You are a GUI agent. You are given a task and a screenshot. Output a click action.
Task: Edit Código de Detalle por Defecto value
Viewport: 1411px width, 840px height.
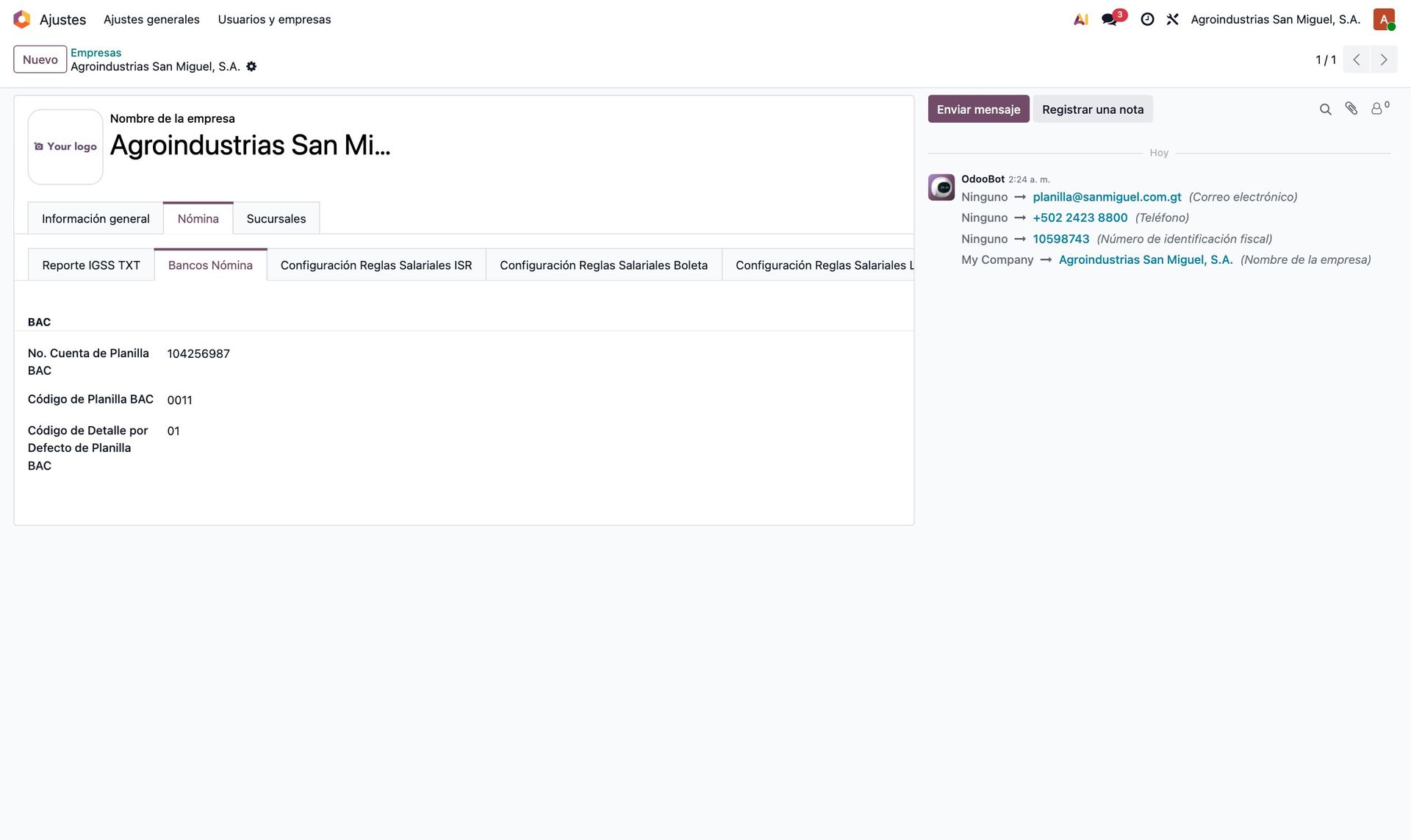click(x=173, y=431)
